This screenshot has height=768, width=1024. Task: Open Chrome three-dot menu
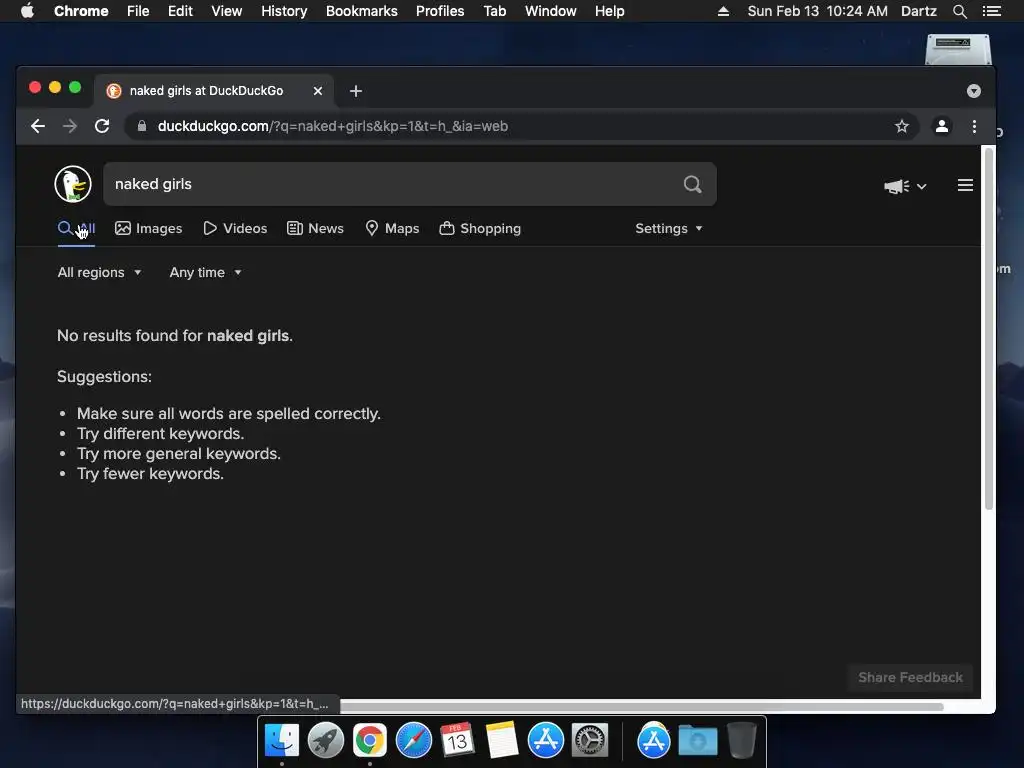(974, 126)
